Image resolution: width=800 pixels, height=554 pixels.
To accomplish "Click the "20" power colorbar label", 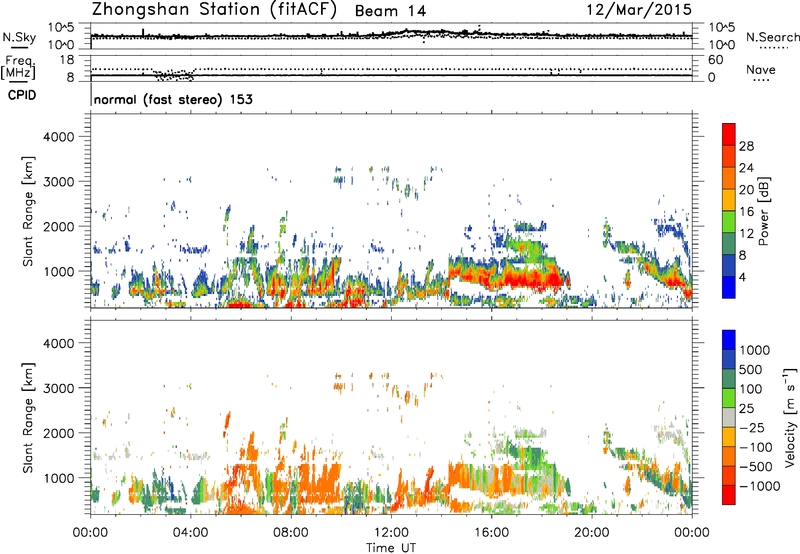I will coord(746,190).
